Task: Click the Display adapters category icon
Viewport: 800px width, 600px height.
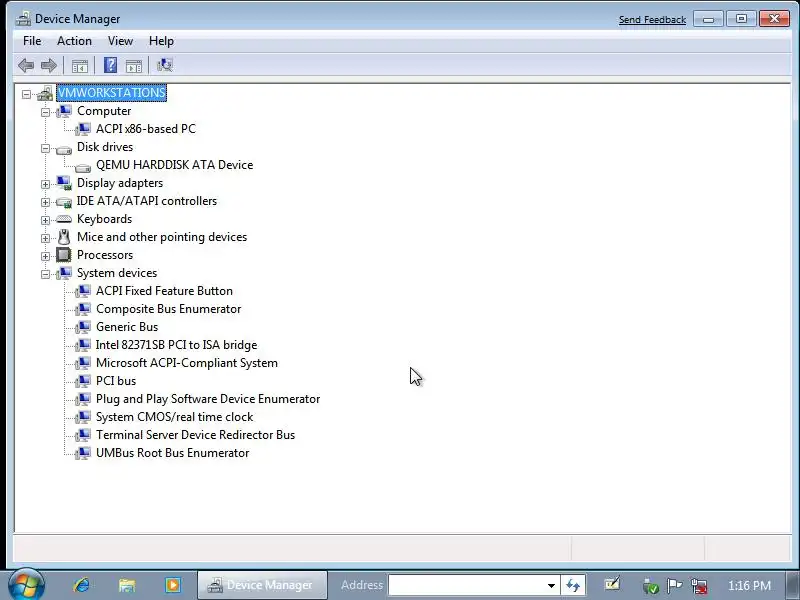Action: (64, 183)
